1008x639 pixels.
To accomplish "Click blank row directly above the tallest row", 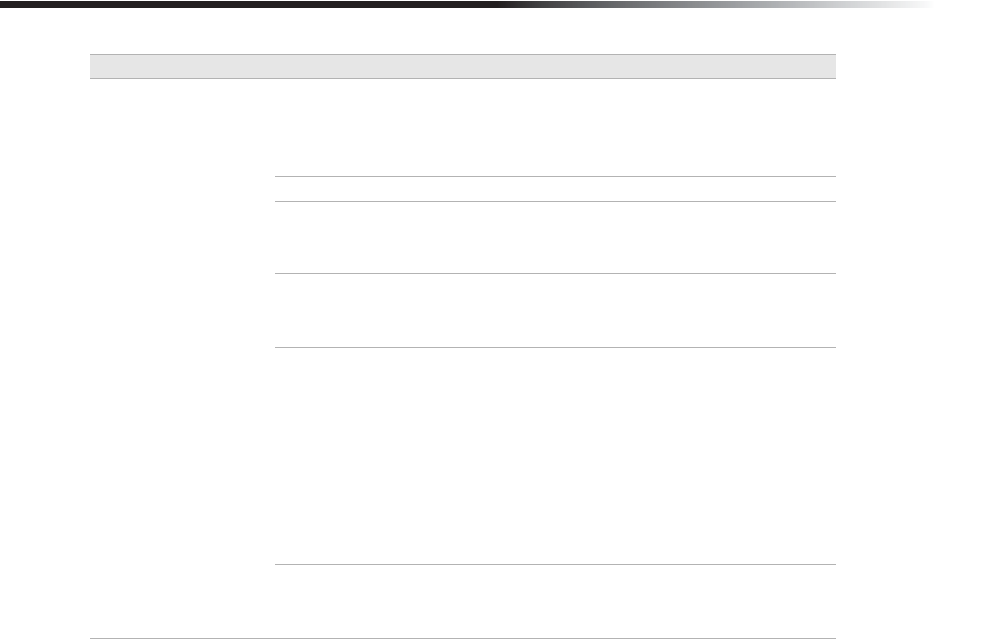I will pyautogui.click(x=555, y=310).
